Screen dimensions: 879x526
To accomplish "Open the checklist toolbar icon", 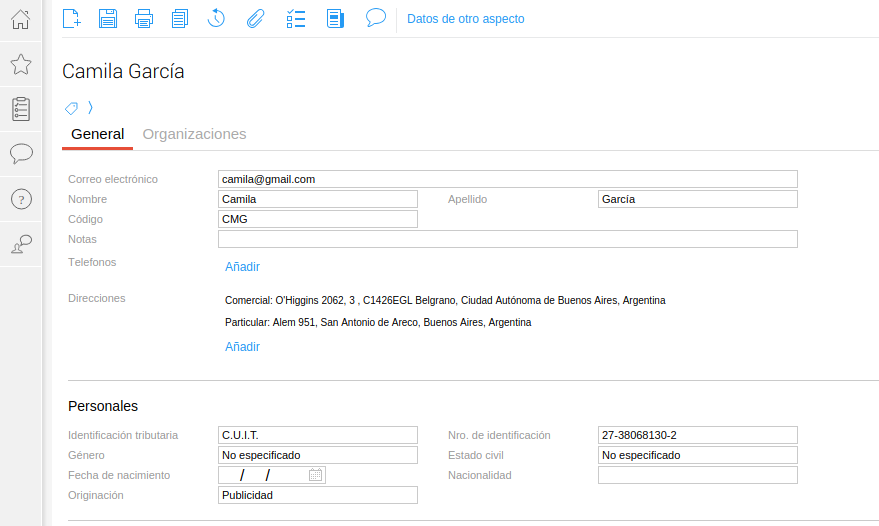I will 295,19.
